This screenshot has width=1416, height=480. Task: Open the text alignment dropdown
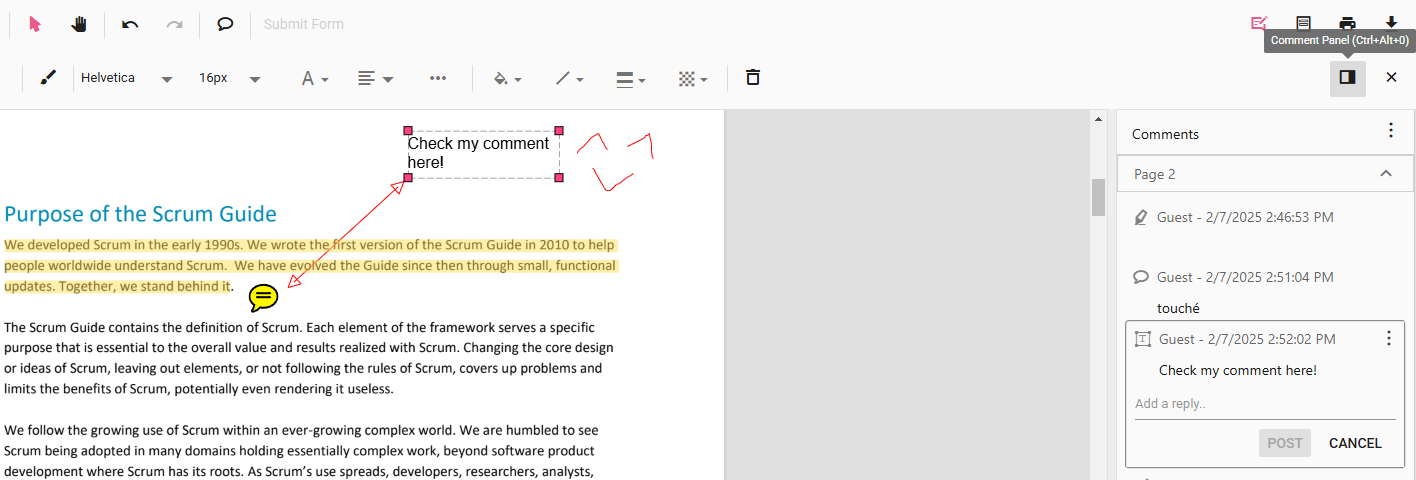tap(375, 78)
